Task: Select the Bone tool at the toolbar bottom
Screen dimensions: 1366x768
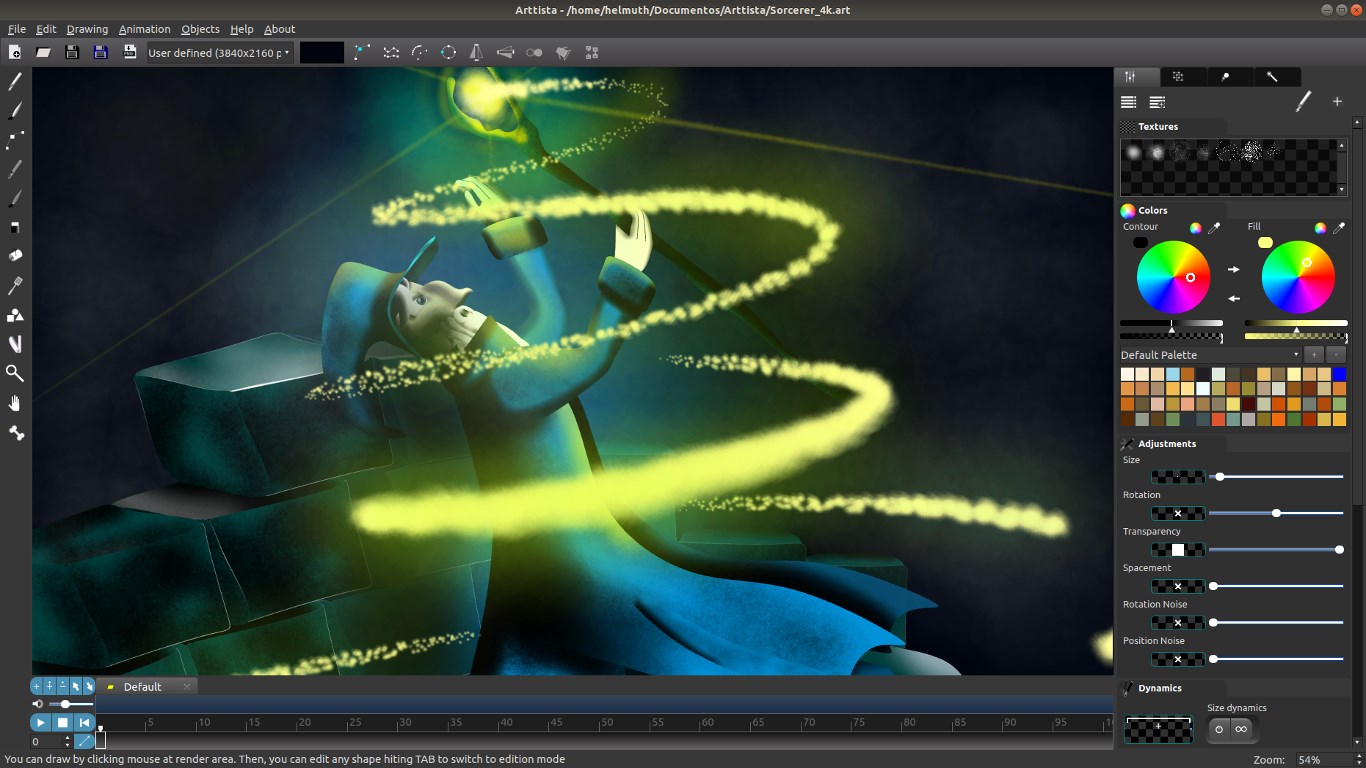Action: pos(14,433)
